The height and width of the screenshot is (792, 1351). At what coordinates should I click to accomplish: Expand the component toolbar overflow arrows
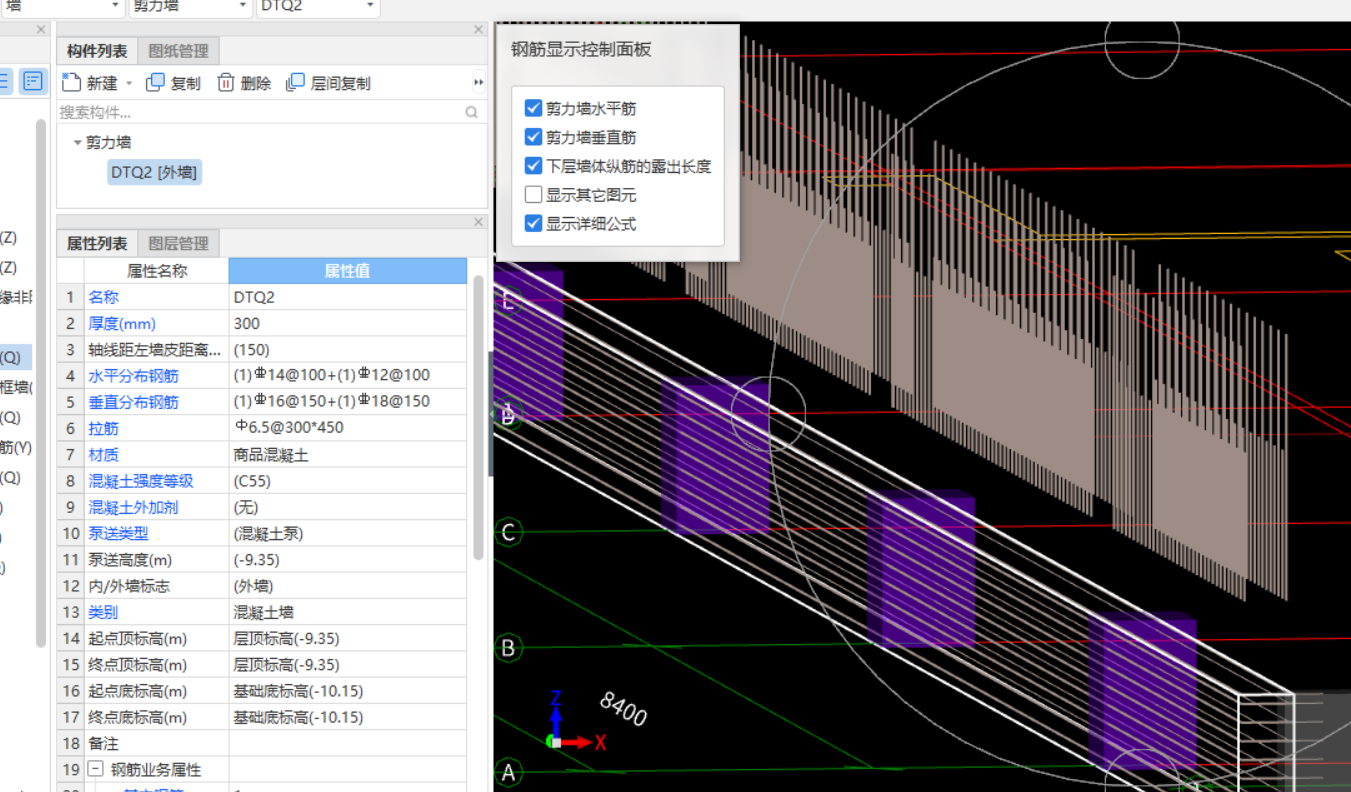[479, 83]
